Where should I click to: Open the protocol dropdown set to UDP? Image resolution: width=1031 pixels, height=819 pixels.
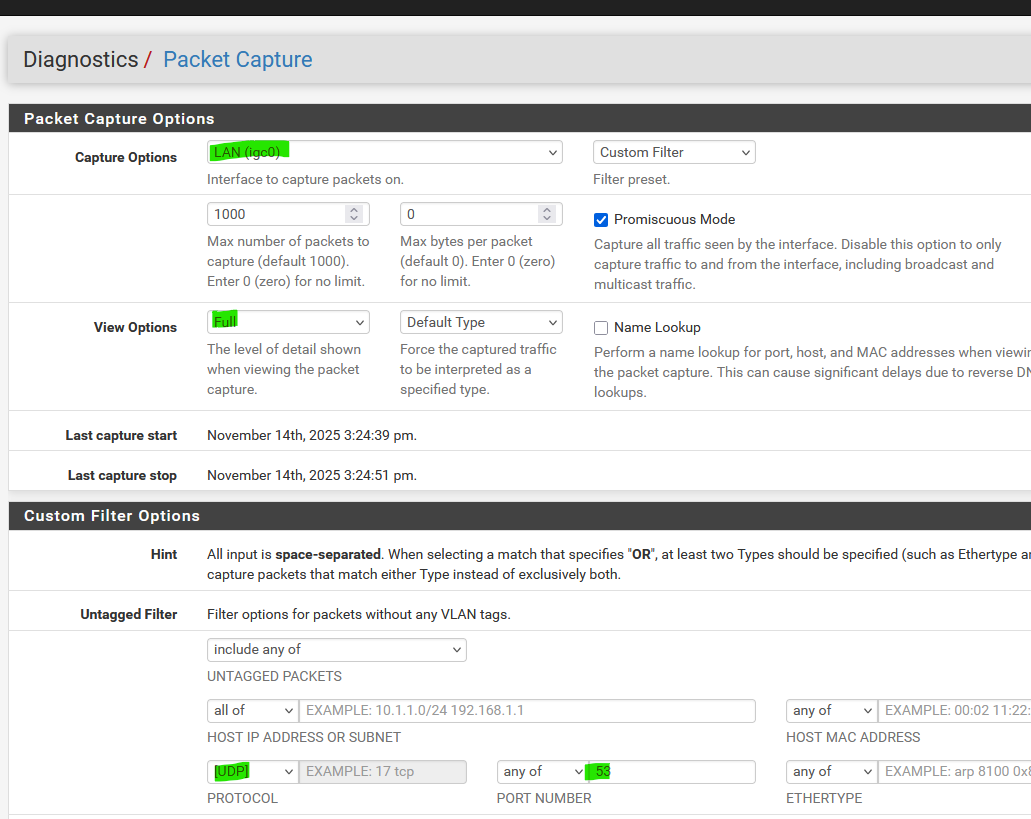point(252,772)
